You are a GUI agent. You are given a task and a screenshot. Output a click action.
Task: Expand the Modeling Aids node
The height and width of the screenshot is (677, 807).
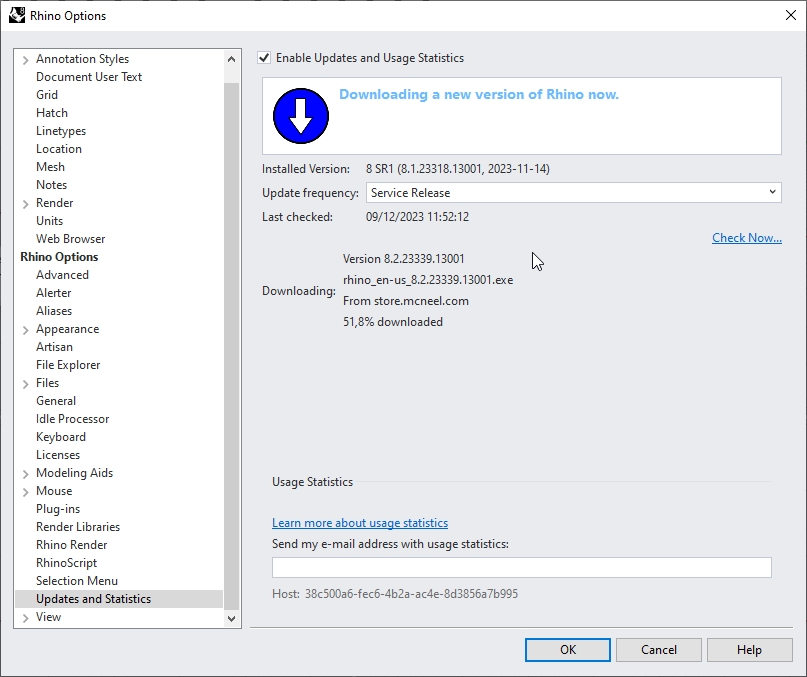[x=25, y=474]
